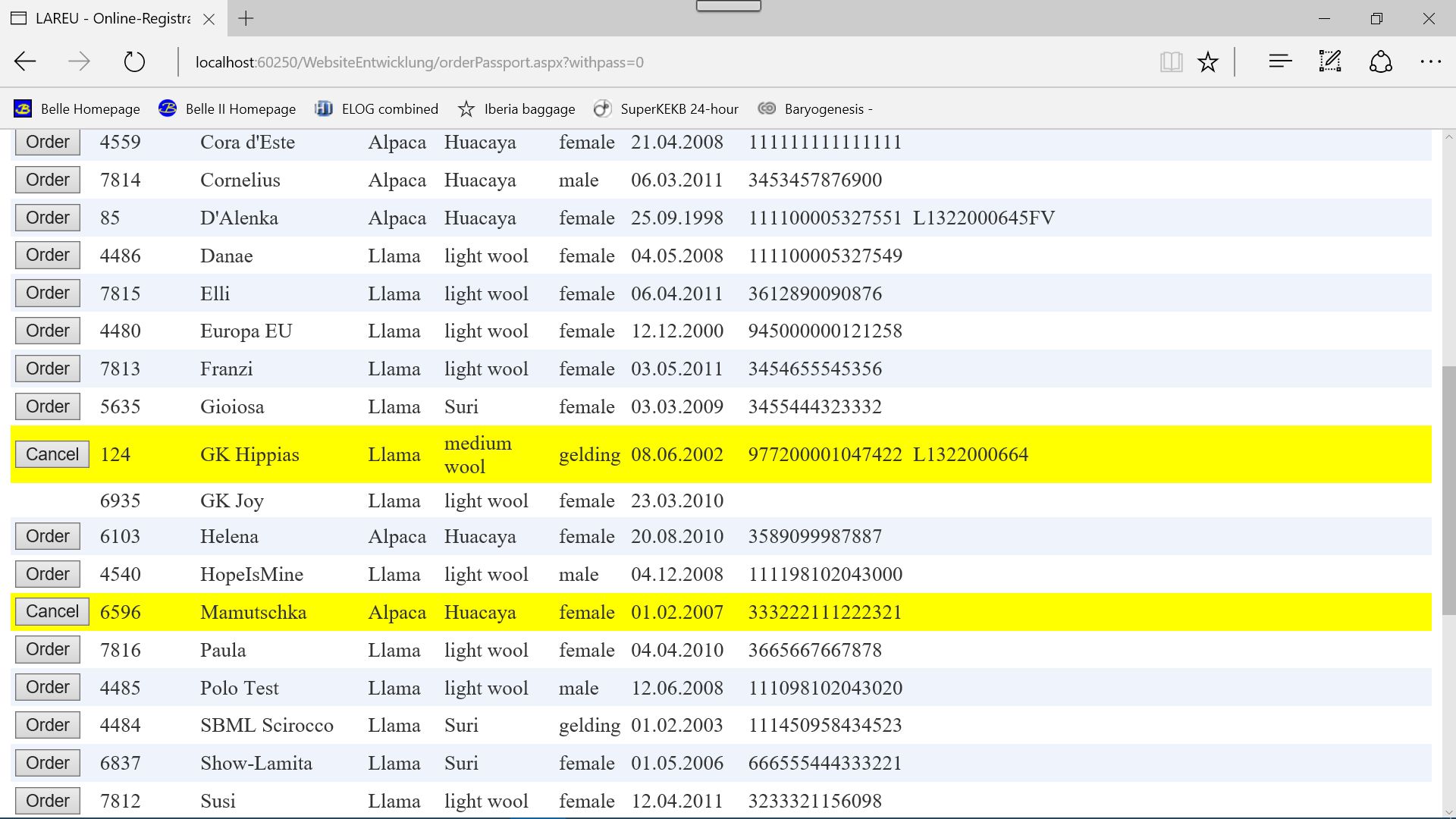1456x819 pixels.
Task: Select the chip number 977200001047422
Action: pyautogui.click(x=825, y=454)
